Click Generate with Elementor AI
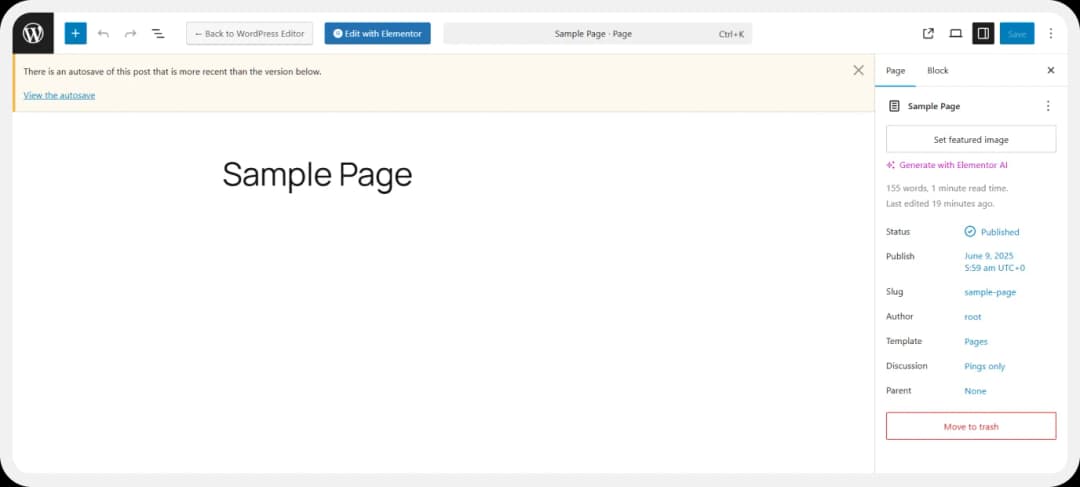 [x=947, y=165]
